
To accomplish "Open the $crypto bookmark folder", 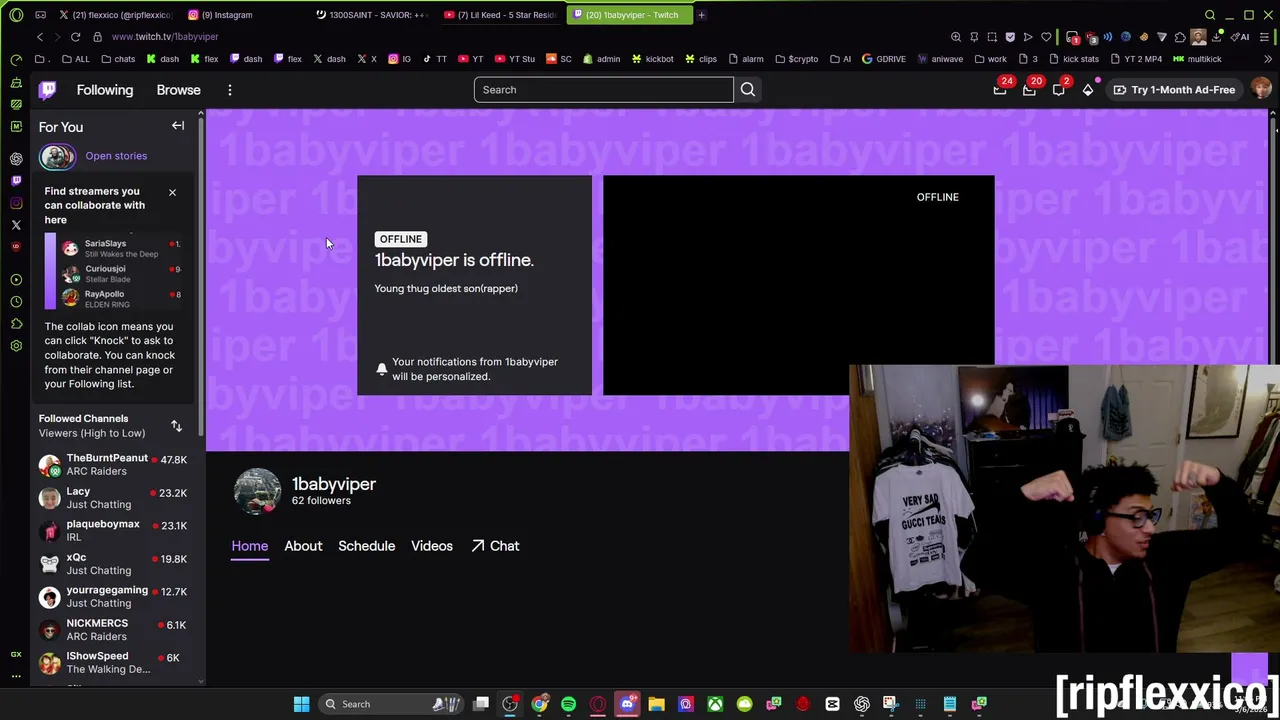I will tap(796, 59).
